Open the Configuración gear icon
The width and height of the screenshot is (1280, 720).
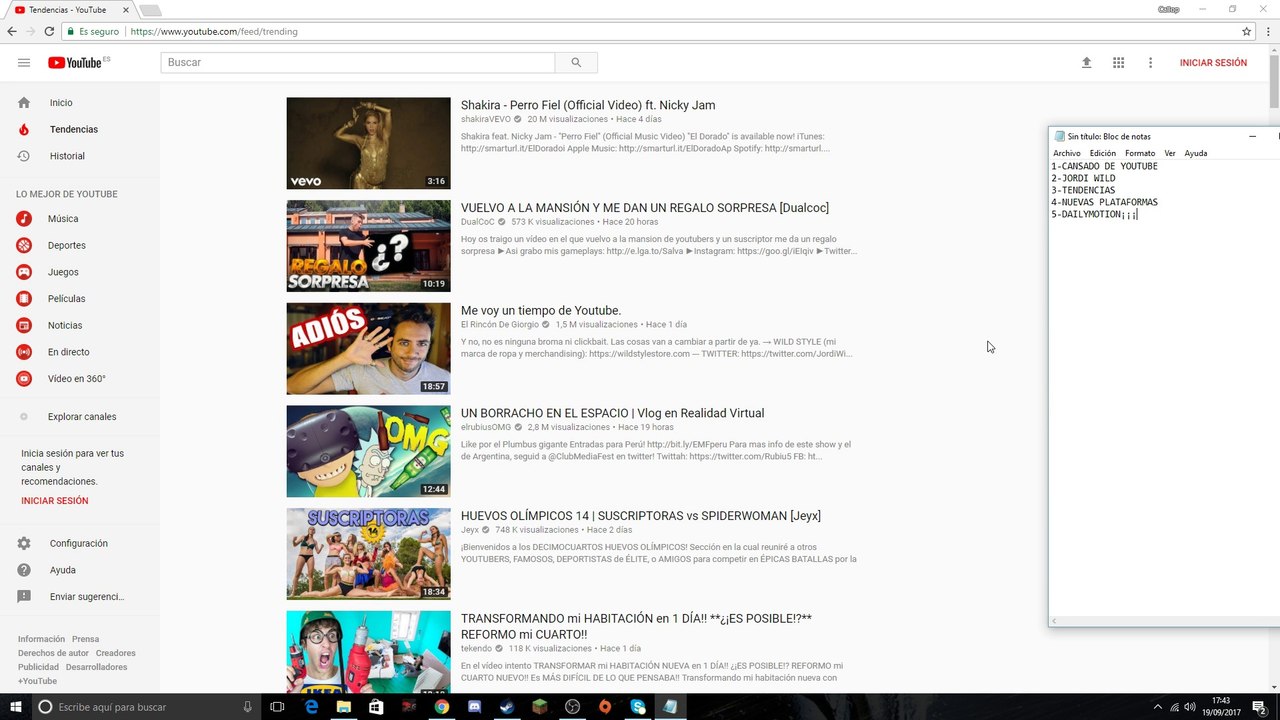pos(24,543)
